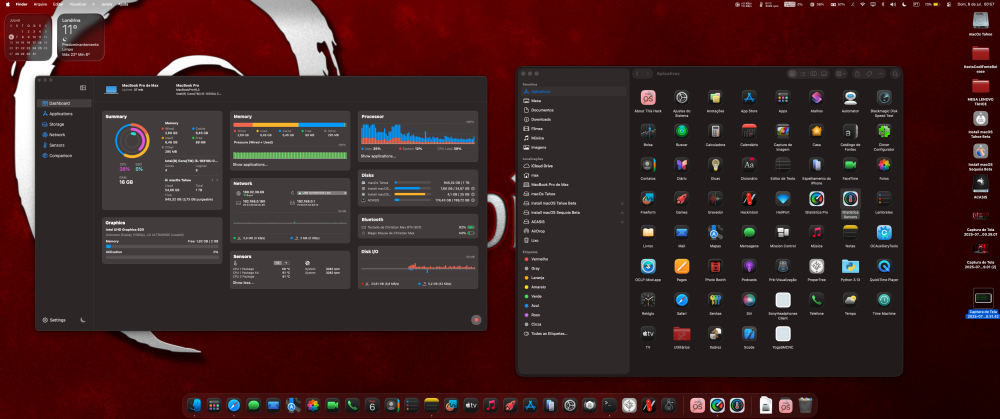Go to Storage in Statistica sidebar

point(64,124)
